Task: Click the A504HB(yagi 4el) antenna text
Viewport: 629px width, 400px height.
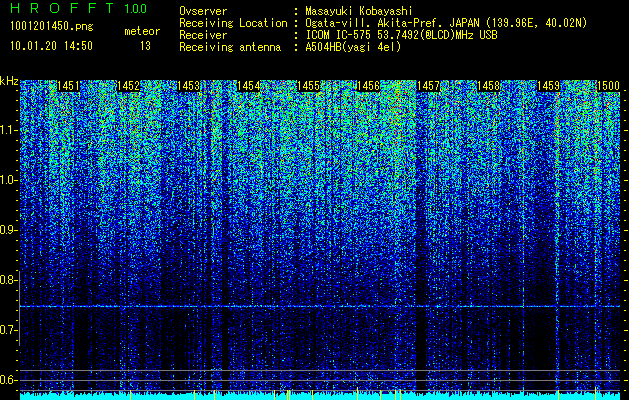Action: pos(353,47)
